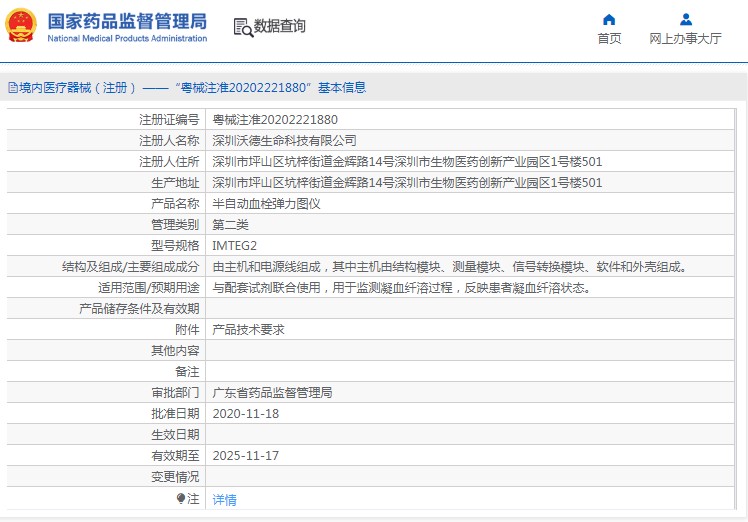Click the 首页 label

click(609, 38)
